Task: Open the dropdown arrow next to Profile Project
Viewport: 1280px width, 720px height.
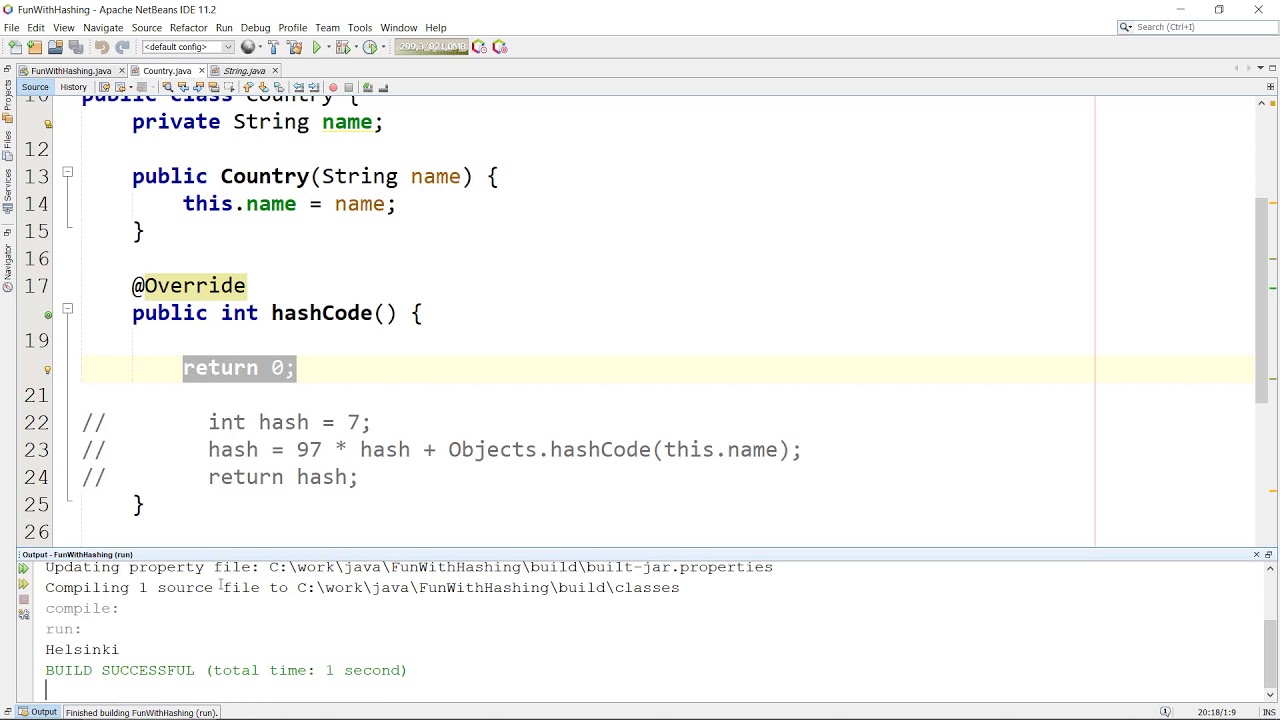Action: coord(384,47)
